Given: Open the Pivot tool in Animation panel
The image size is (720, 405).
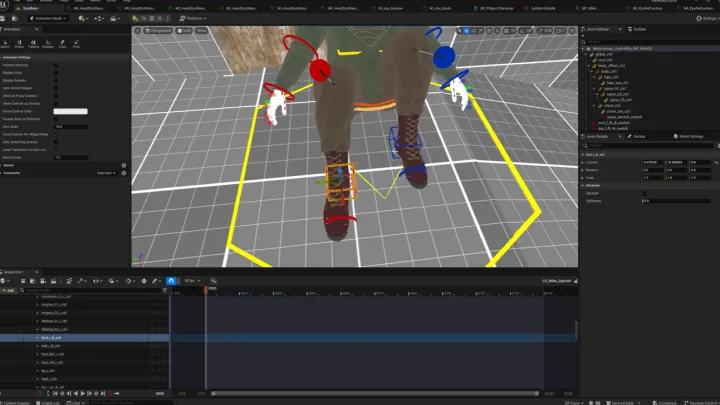Looking at the screenshot, I should tap(76, 44).
